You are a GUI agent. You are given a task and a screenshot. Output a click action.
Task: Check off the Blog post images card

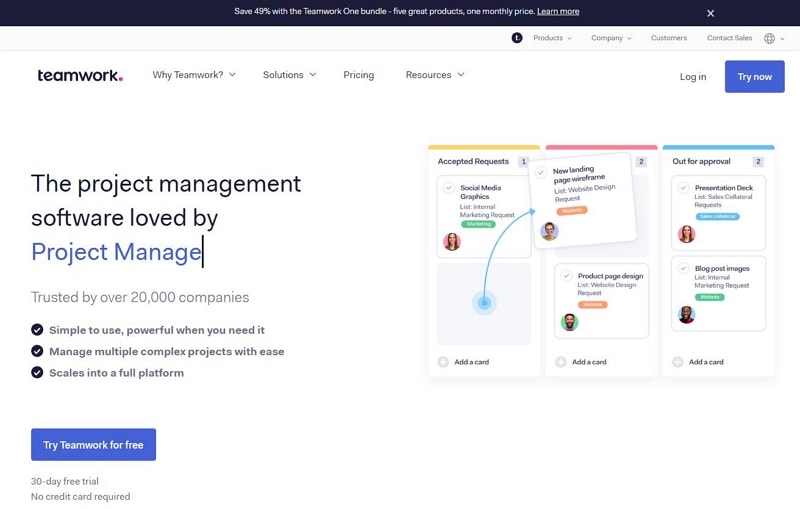click(683, 268)
